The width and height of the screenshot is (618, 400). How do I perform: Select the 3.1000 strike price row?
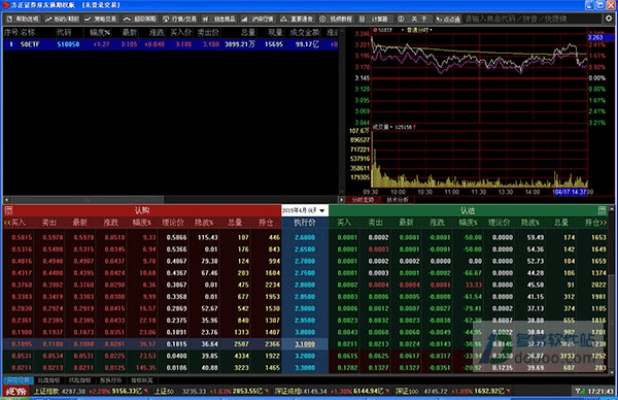(x=305, y=341)
